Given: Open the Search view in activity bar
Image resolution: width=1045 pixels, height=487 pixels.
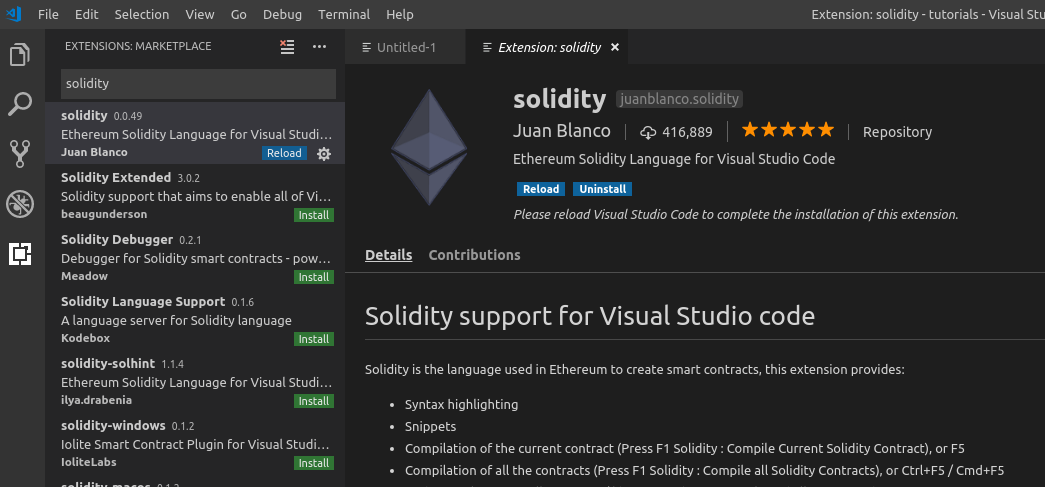Looking at the screenshot, I should [20, 103].
